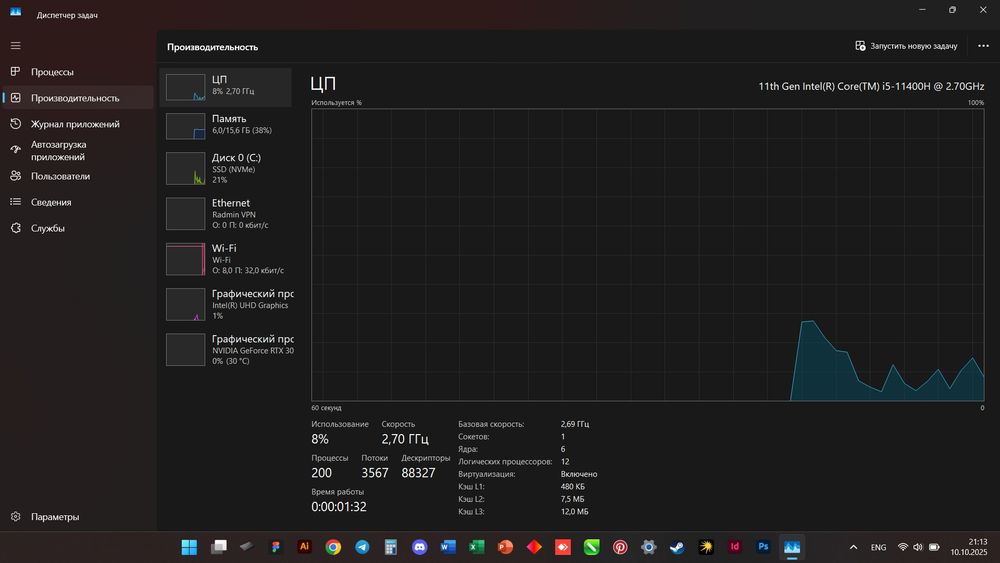This screenshot has width=1000, height=563.
Task: Open the Wi-Fi network tray icon
Action: click(x=902, y=547)
